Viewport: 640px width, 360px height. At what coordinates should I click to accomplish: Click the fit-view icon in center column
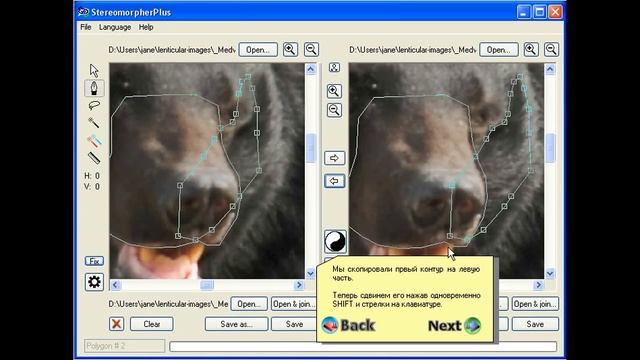click(334, 67)
